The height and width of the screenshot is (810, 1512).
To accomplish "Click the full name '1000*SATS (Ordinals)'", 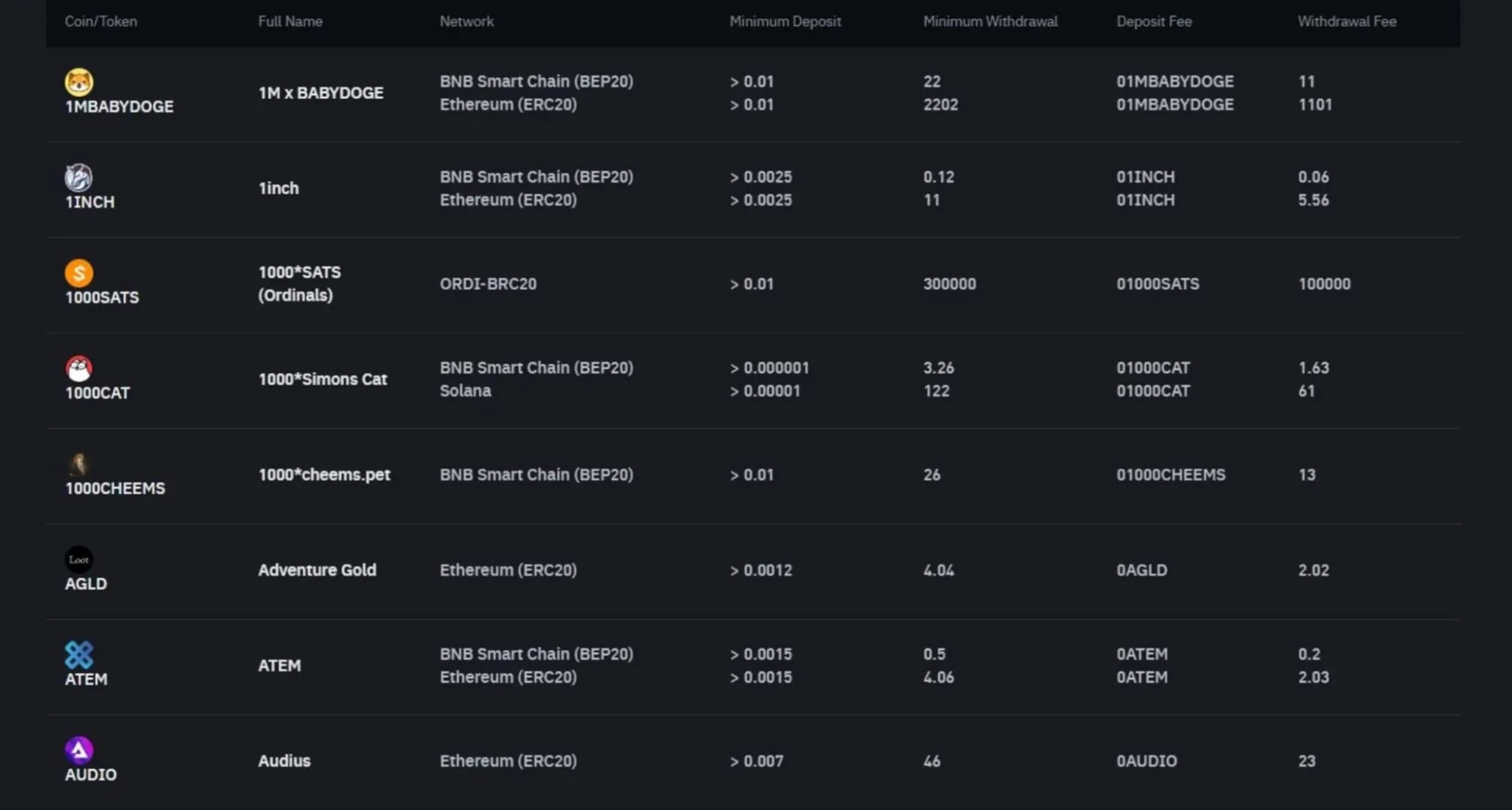I will (299, 284).
